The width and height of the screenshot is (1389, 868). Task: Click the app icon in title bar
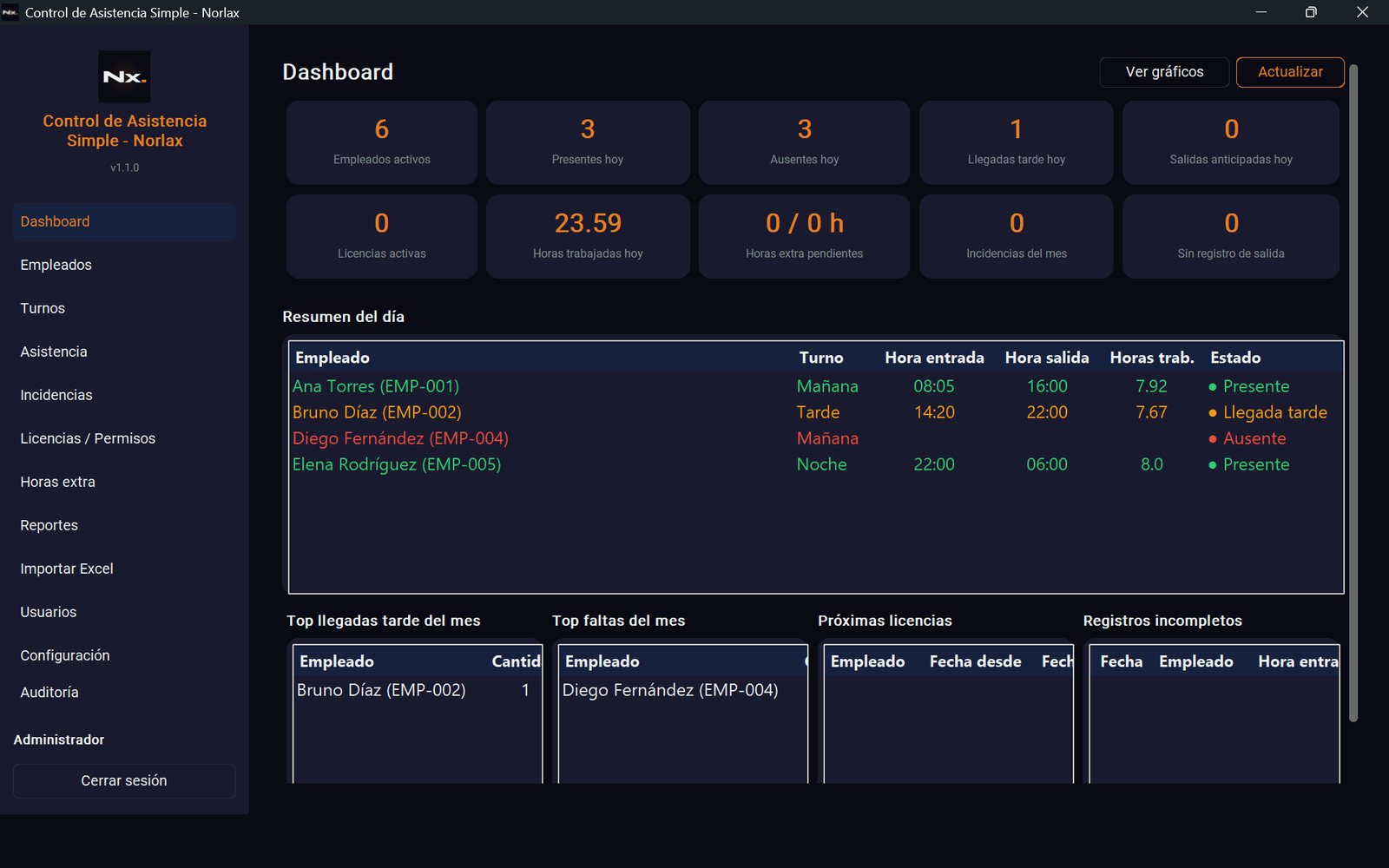[10, 12]
